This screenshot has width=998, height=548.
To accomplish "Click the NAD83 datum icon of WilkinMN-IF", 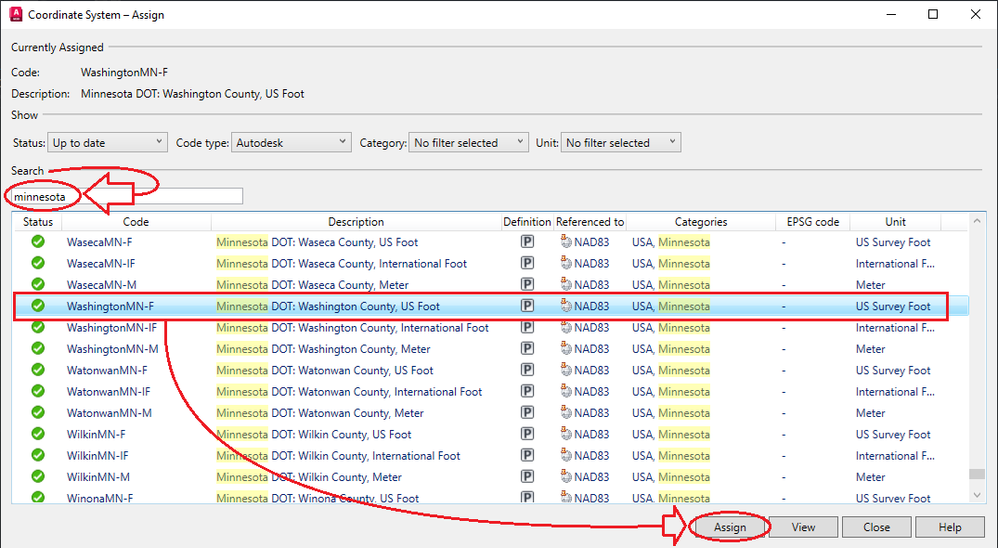I will coord(566,455).
